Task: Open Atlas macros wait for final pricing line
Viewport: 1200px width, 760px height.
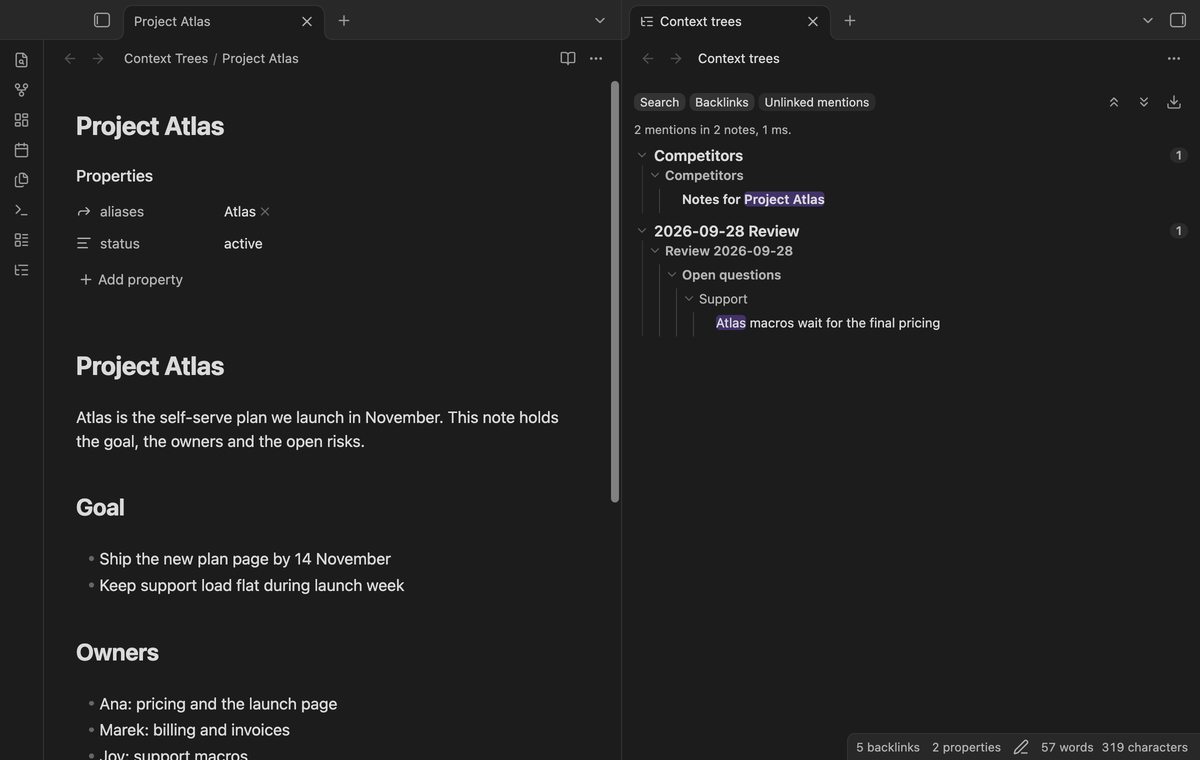Action: pos(828,323)
